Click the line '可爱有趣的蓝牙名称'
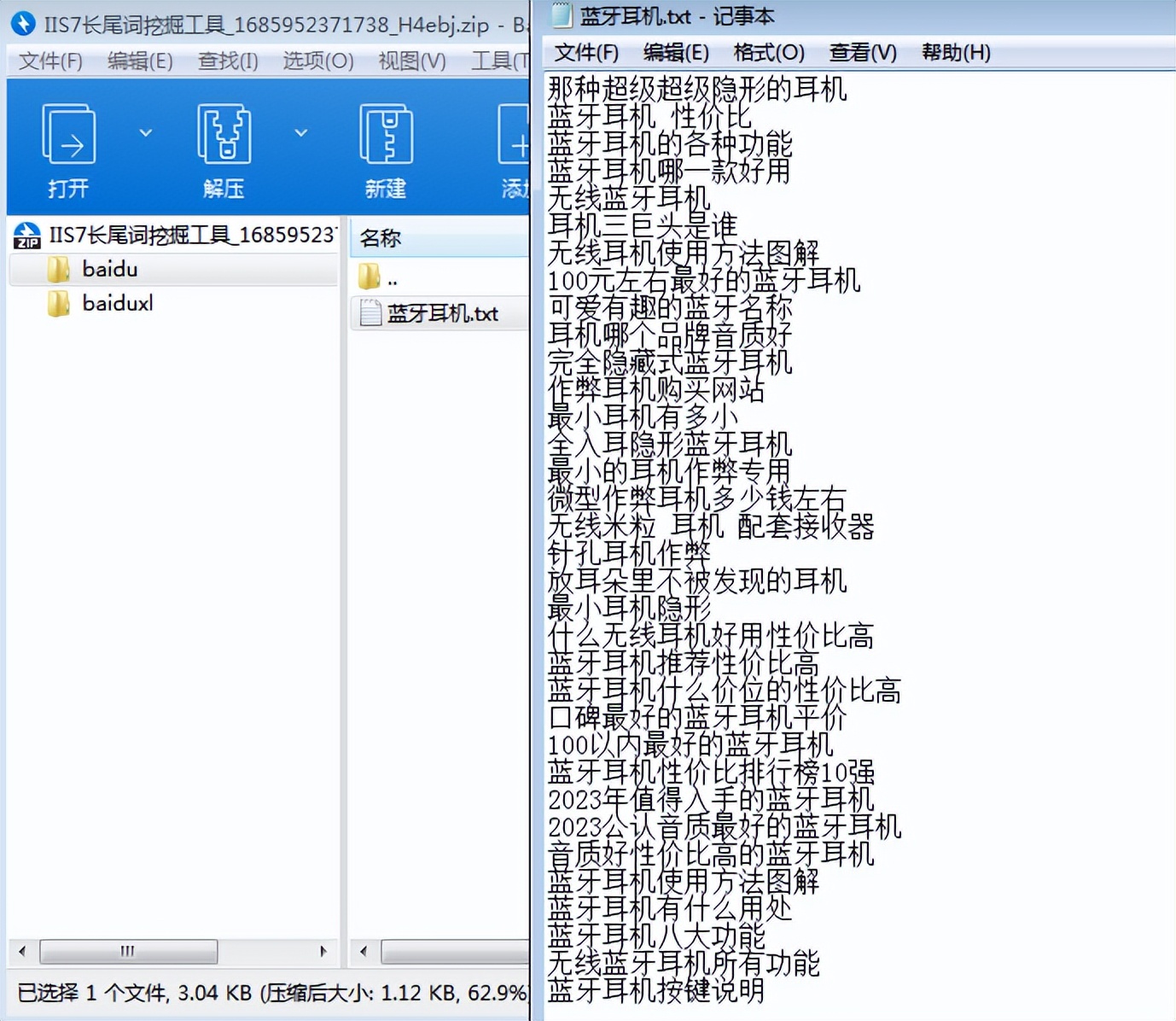 (670, 307)
